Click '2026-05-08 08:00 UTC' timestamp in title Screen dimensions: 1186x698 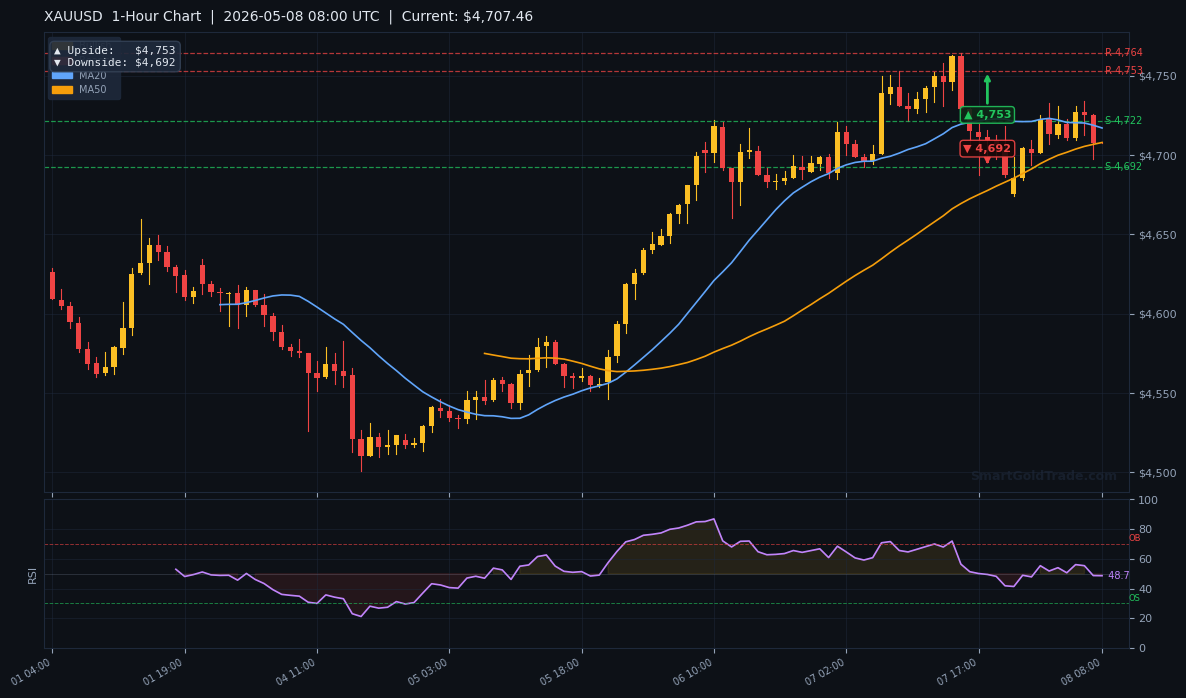(x=301, y=16)
